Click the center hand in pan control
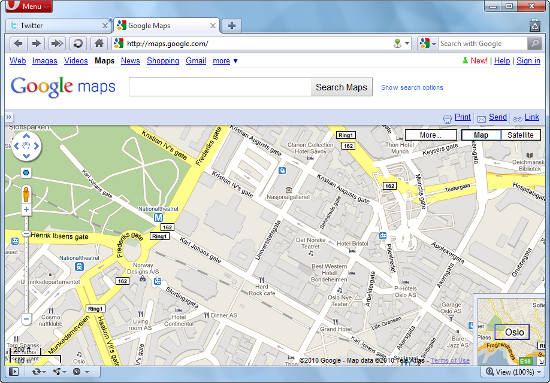Image resolution: width=550 pixels, height=383 pixels. [26, 146]
